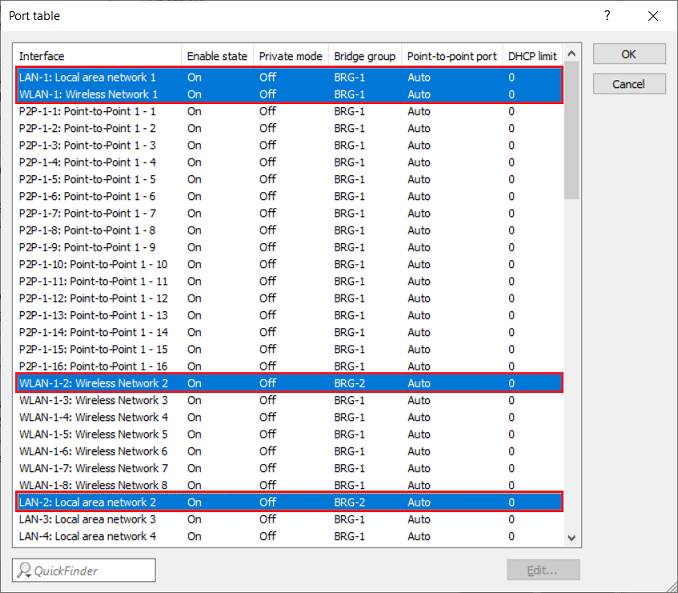This screenshot has height=593, width=678.
Task: Sort by Enable state column header
Action: pyautogui.click(x=216, y=56)
